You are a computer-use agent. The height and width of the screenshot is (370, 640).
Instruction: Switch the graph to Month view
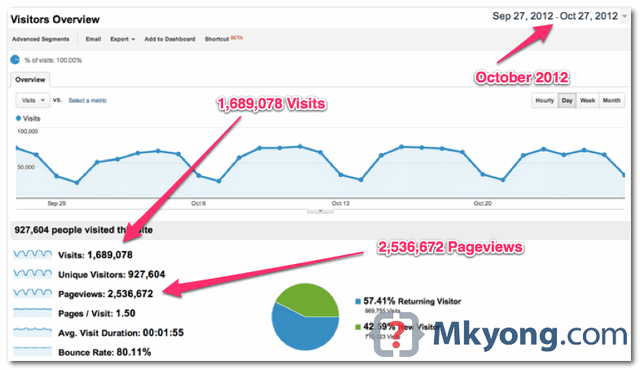click(611, 100)
